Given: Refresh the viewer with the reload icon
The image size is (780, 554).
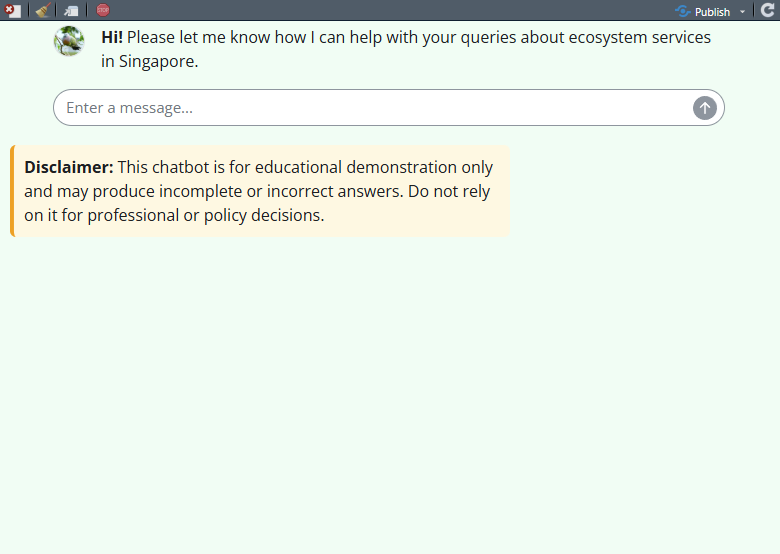Looking at the screenshot, I should pos(768,10).
